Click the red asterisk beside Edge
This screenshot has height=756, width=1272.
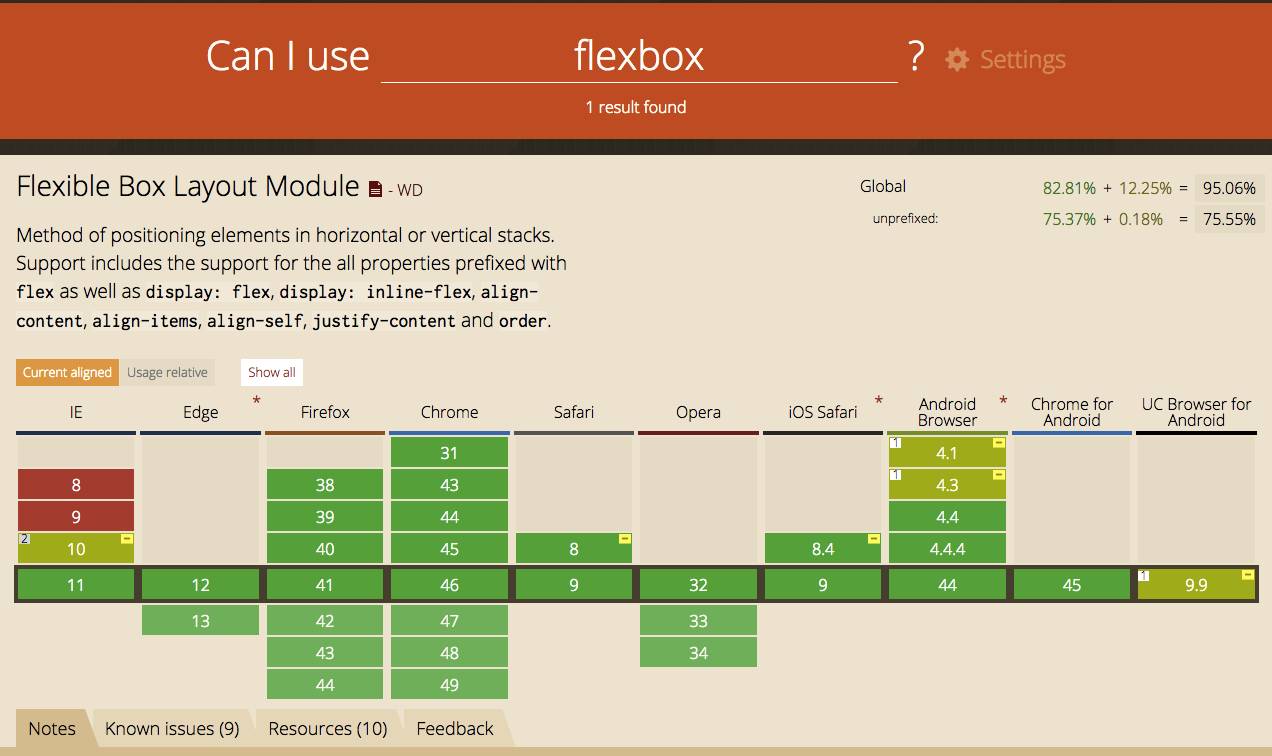(x=256, y=401)
